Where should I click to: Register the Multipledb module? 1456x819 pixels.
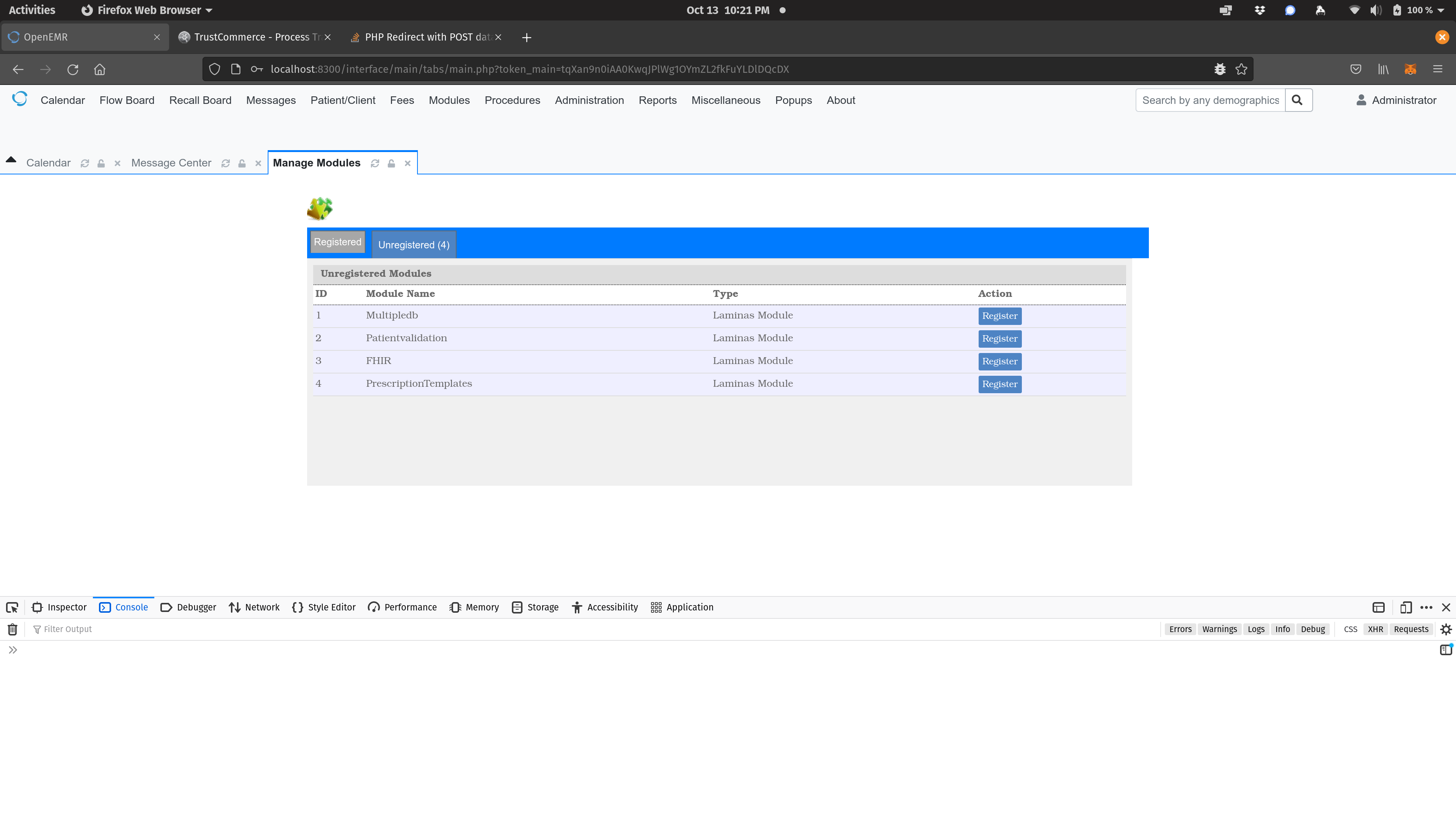tap(999, 316)
